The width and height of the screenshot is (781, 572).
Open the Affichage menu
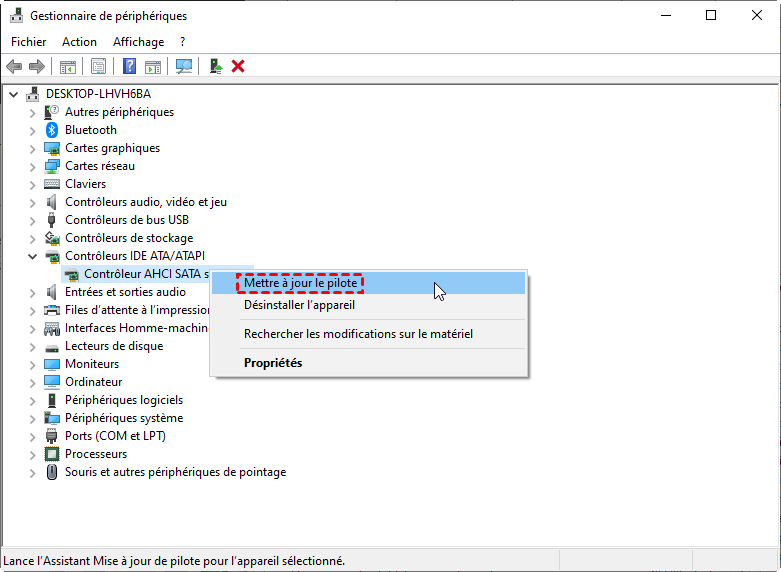pos(138,42)
